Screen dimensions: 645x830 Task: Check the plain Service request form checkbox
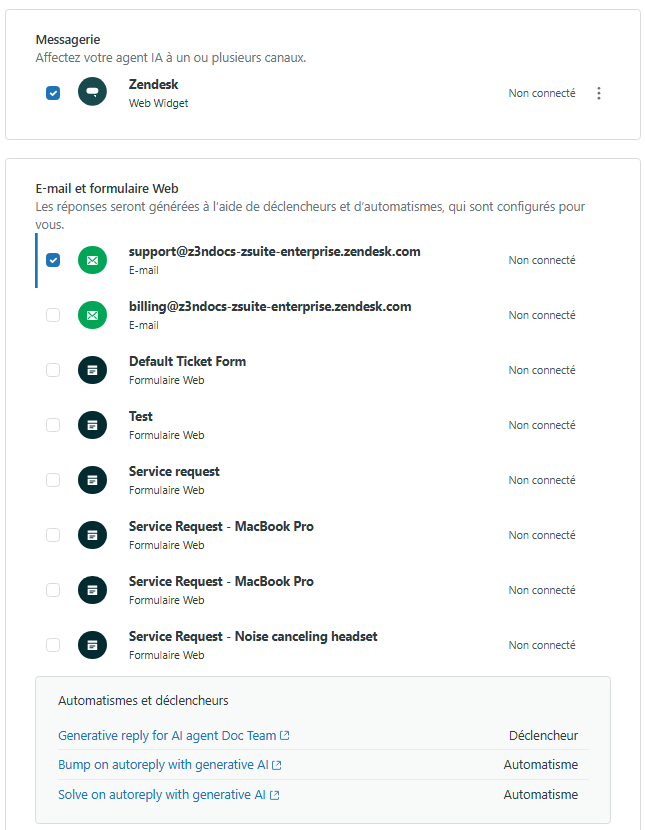coord(53,480)
